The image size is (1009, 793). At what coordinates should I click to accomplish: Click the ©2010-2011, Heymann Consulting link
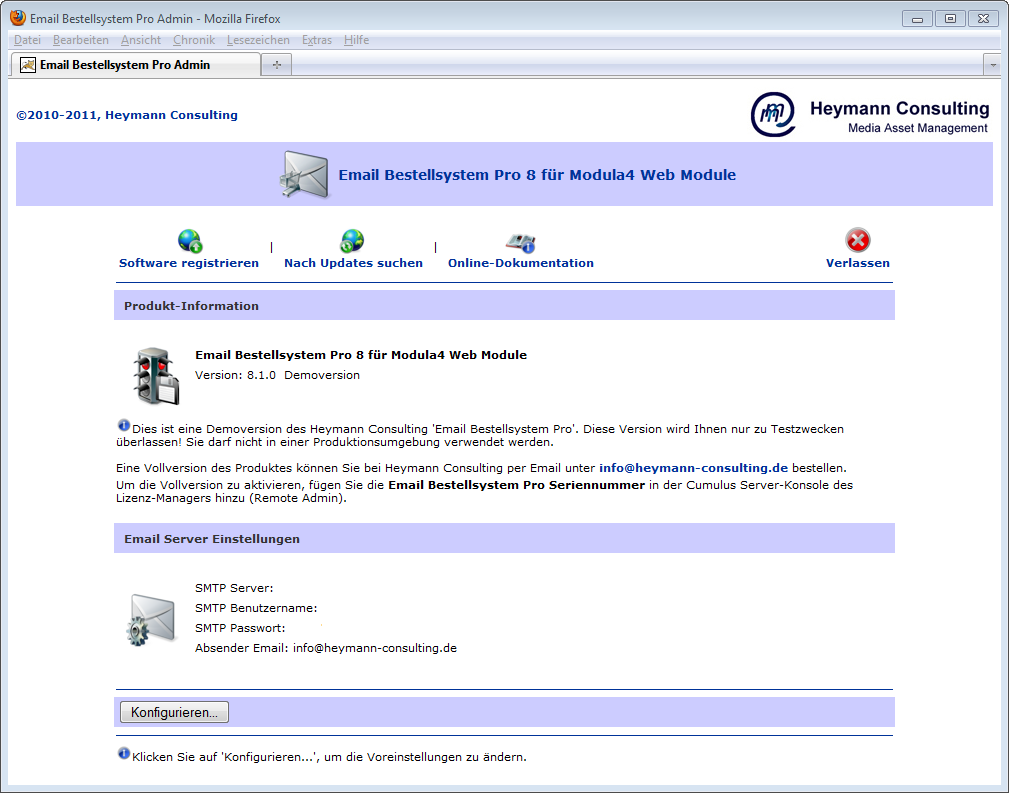click(x=127, y=115)
